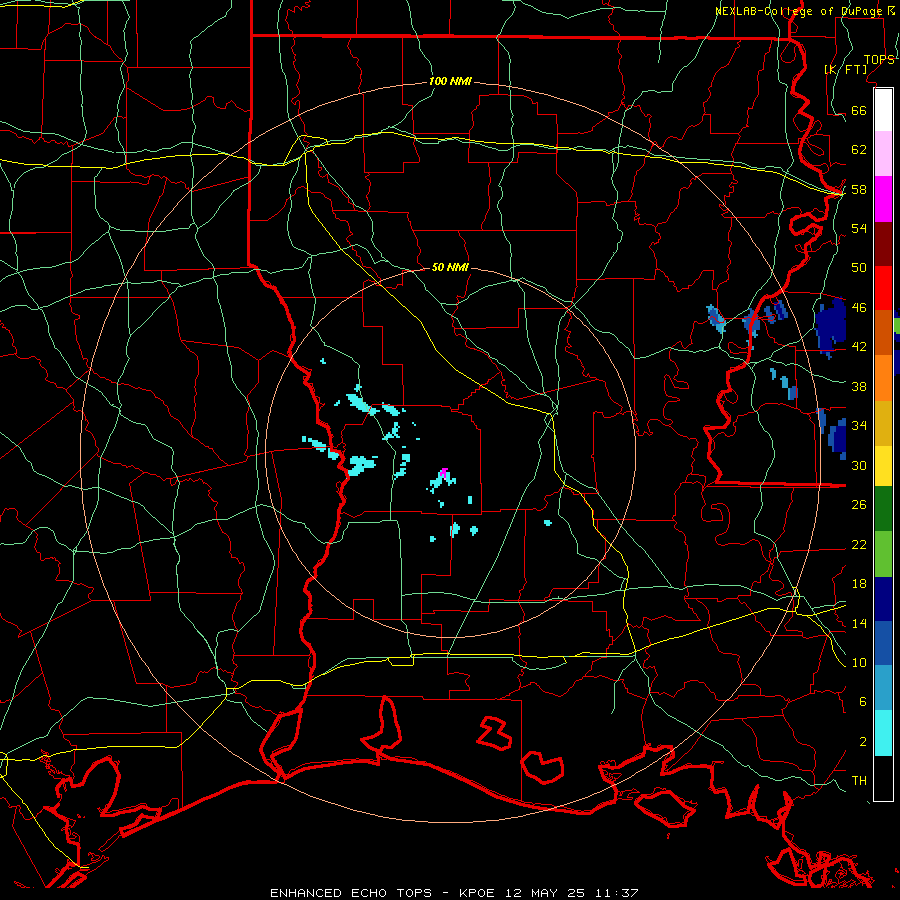The height and width of the screenshot is (900, 900).
Task: Click the 38 legend value
Action: [859, 386]
